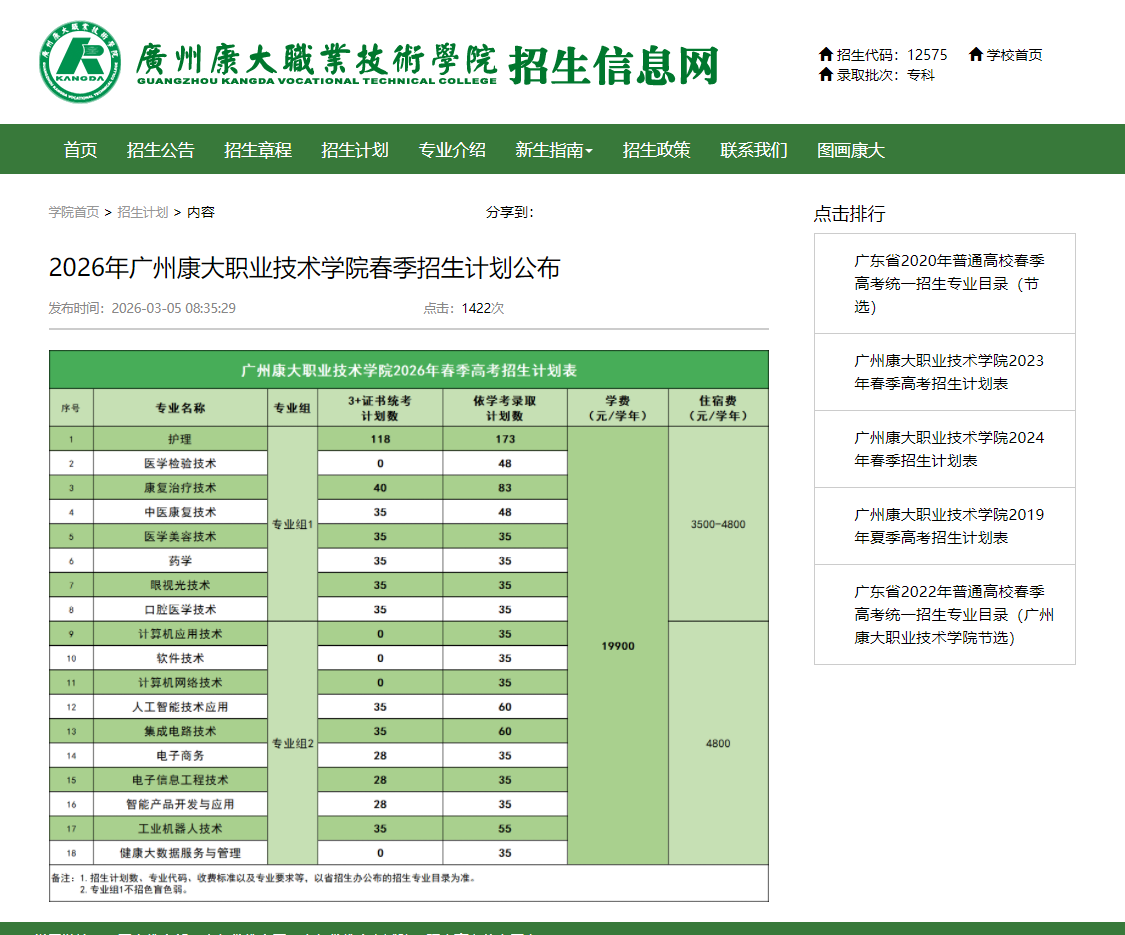Open the 招生章程 navigation item

[256, 149]
